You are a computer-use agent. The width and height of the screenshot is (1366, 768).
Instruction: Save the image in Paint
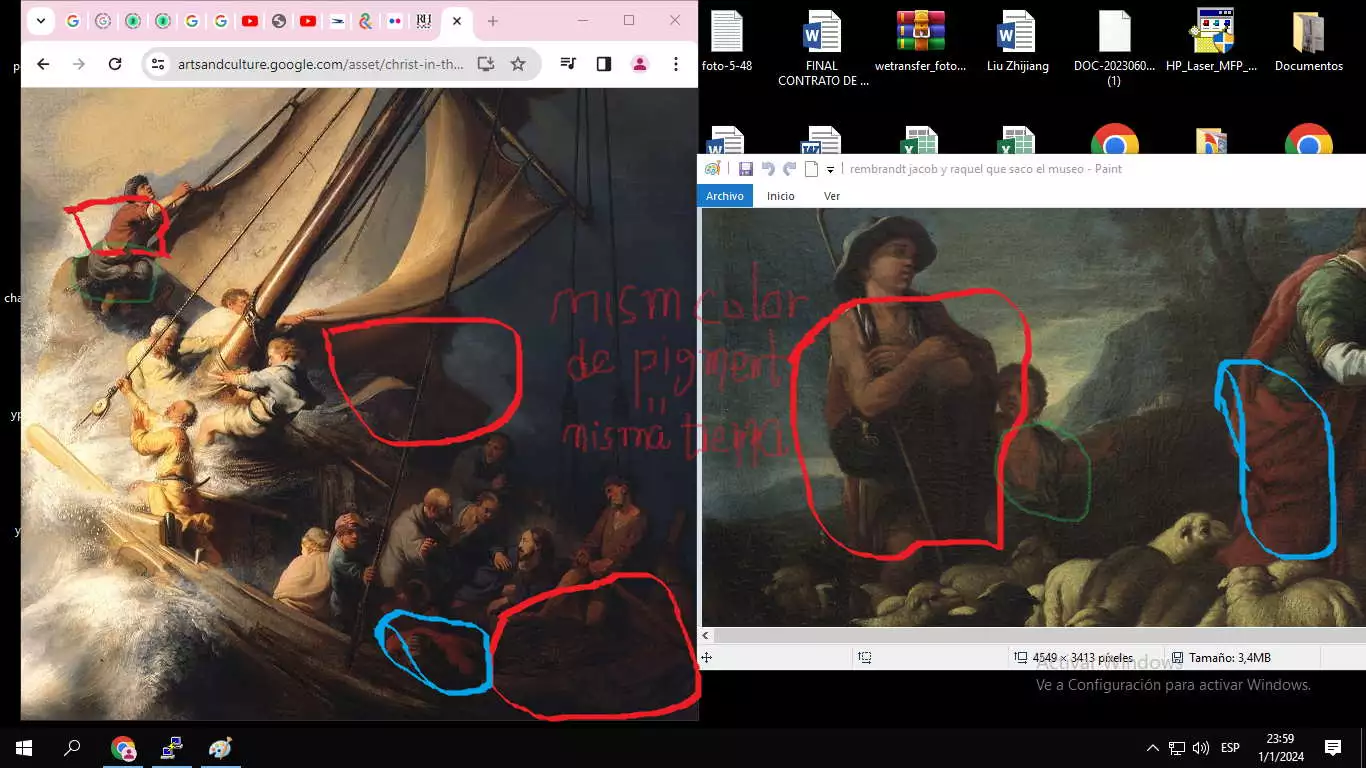coord(746,169)
